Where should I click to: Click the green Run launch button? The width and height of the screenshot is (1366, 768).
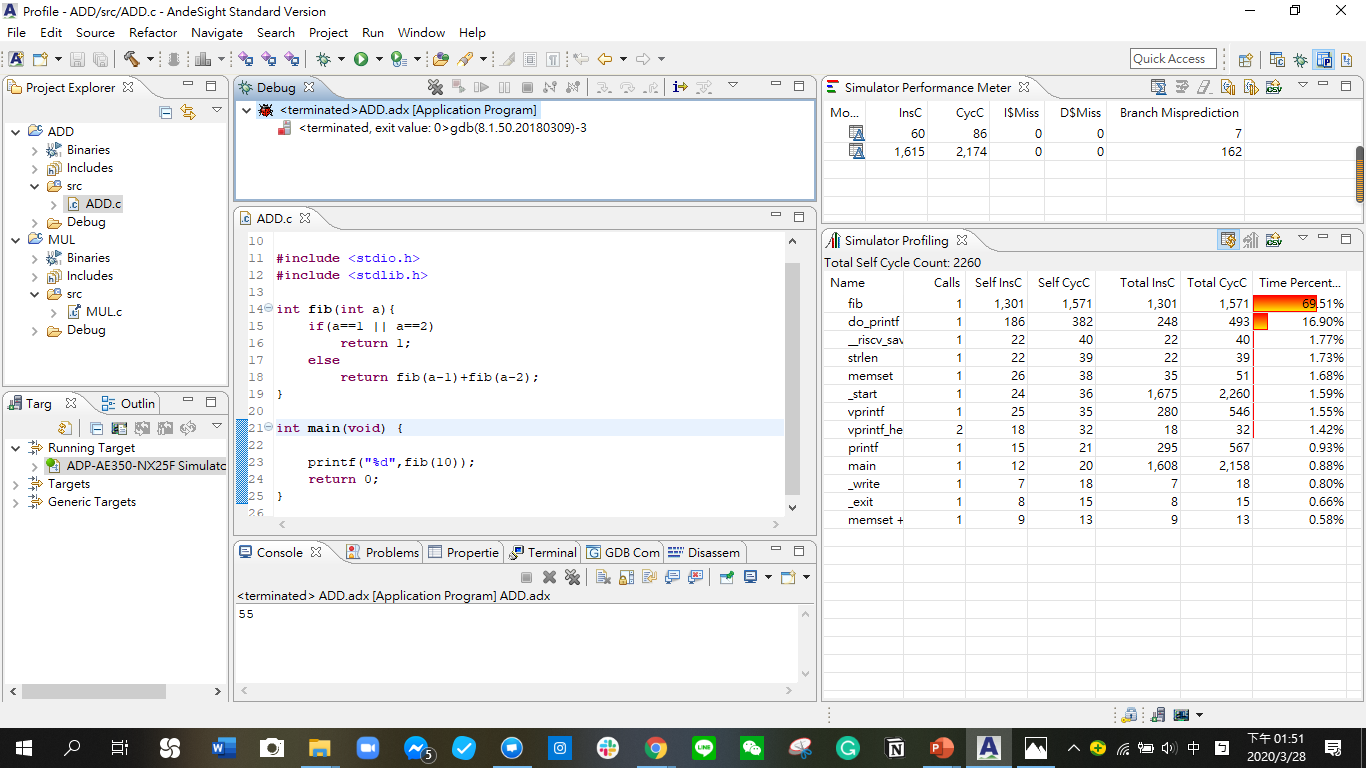[360, 60]
